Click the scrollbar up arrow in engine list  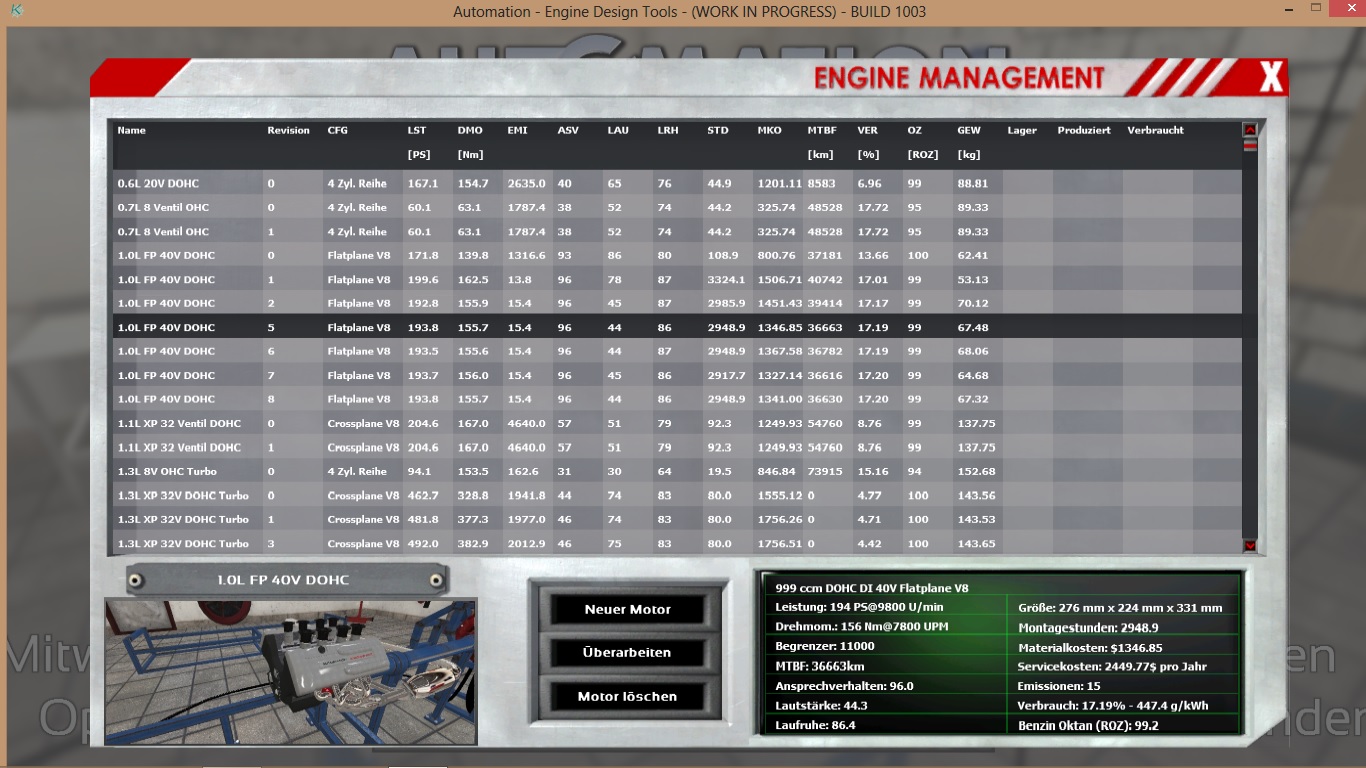(x=1249, y=129)
